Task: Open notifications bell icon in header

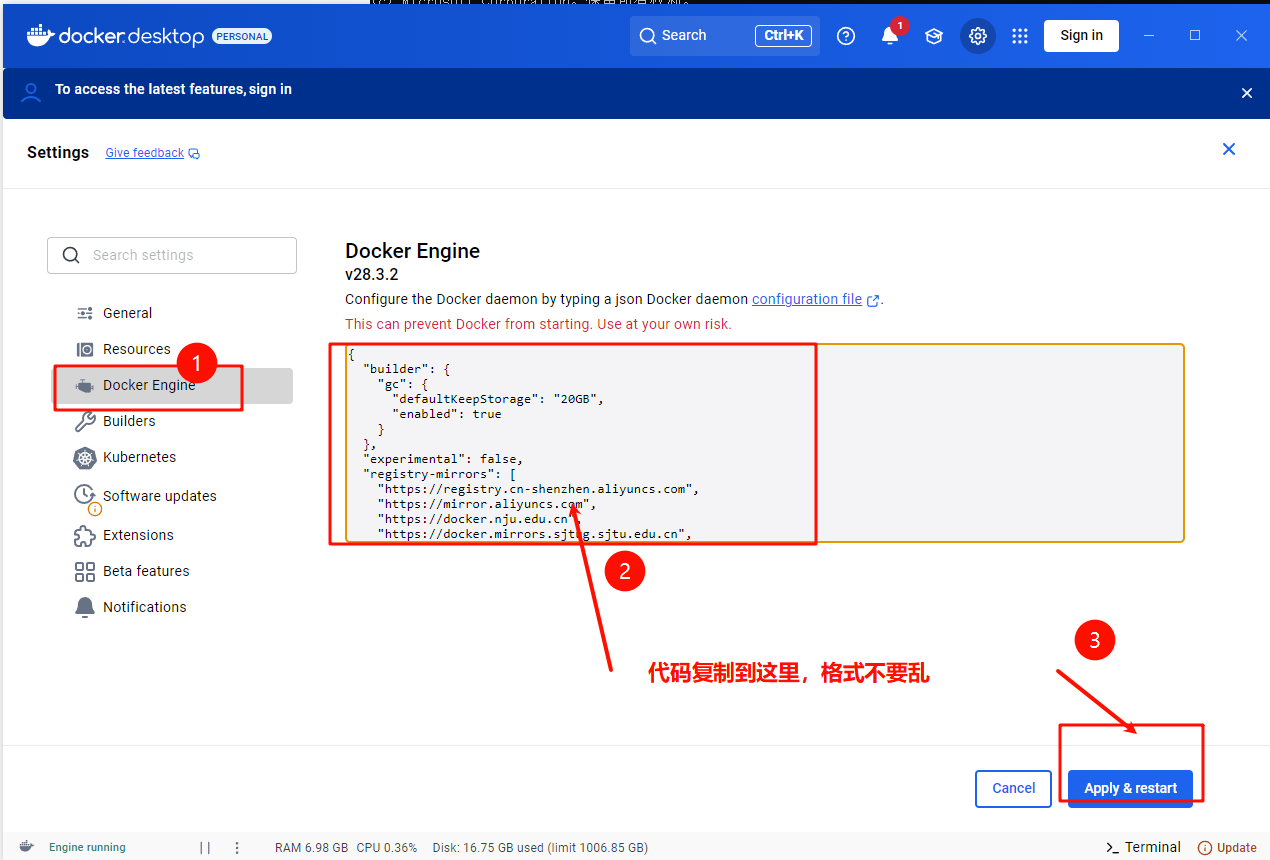Action: 889,36
